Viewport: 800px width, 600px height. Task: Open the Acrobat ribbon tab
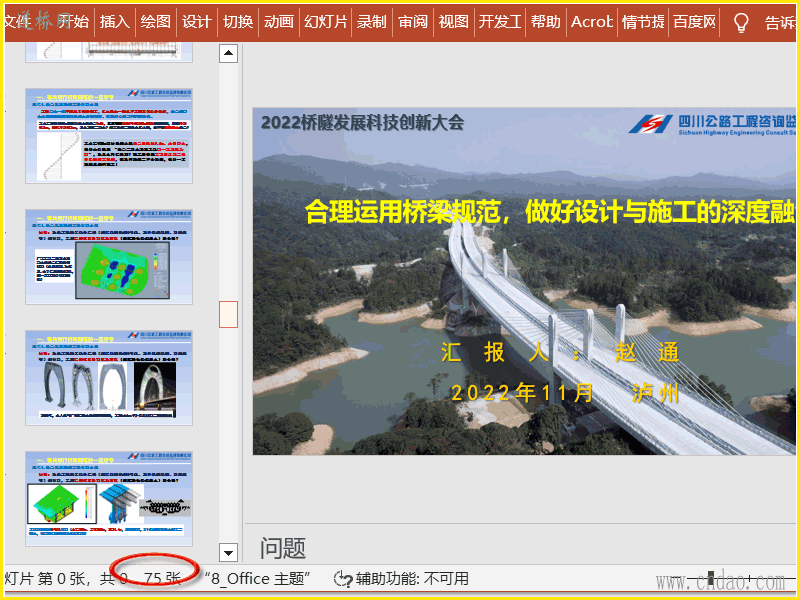(x=592, y=22)
